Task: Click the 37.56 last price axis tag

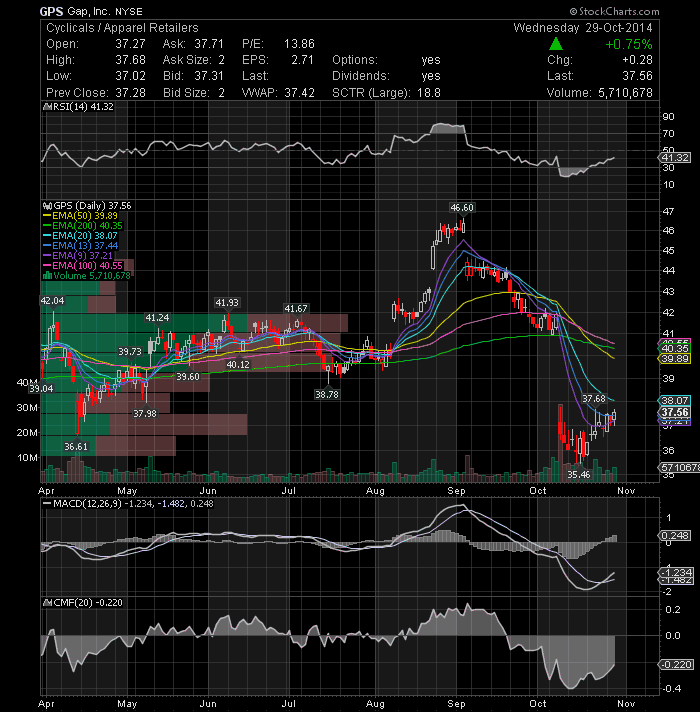Action: point(674,412)
